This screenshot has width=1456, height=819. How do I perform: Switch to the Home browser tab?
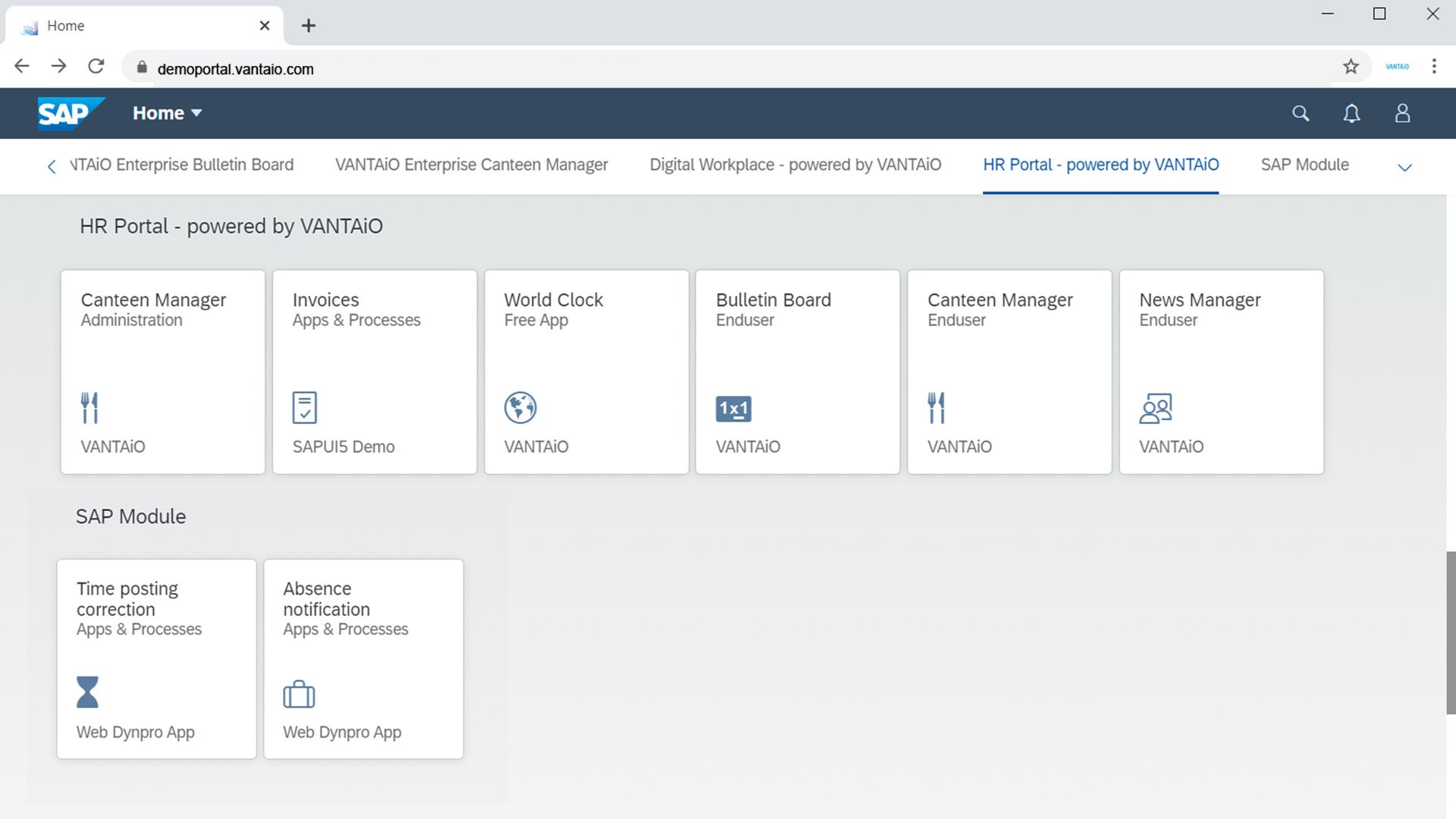[144, 26]
